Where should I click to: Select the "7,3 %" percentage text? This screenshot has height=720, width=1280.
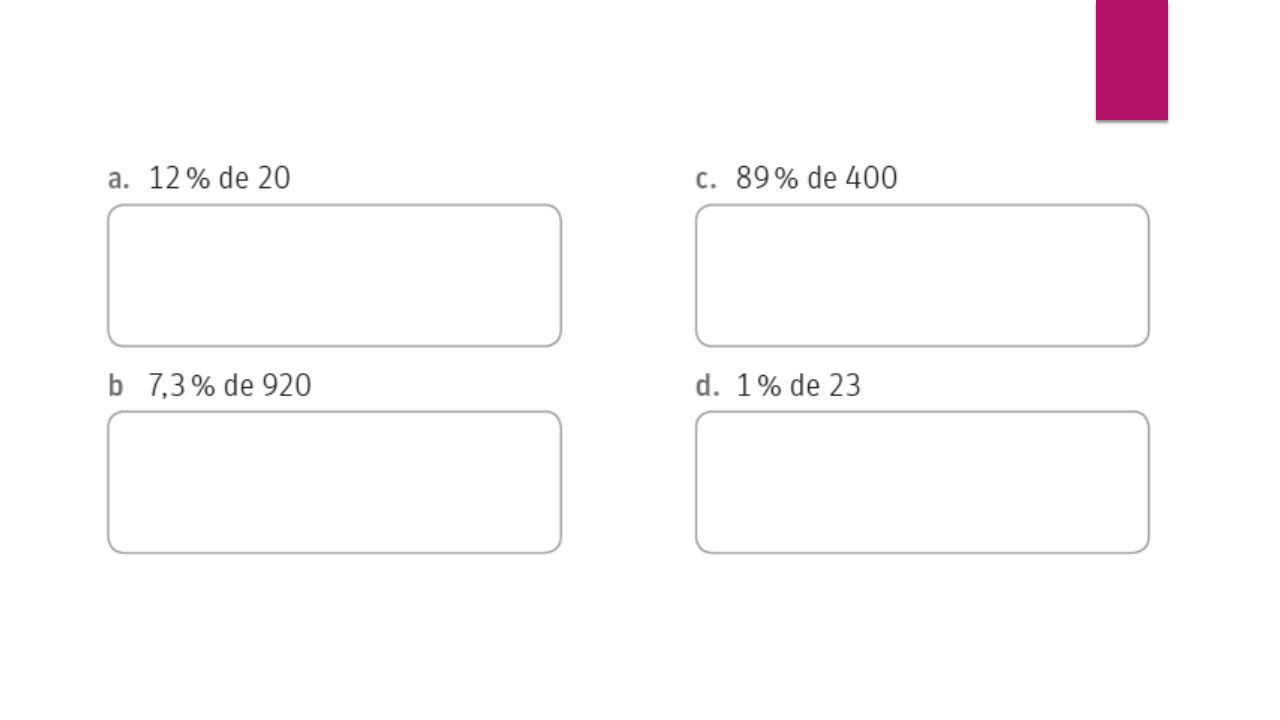pos(182,386)
